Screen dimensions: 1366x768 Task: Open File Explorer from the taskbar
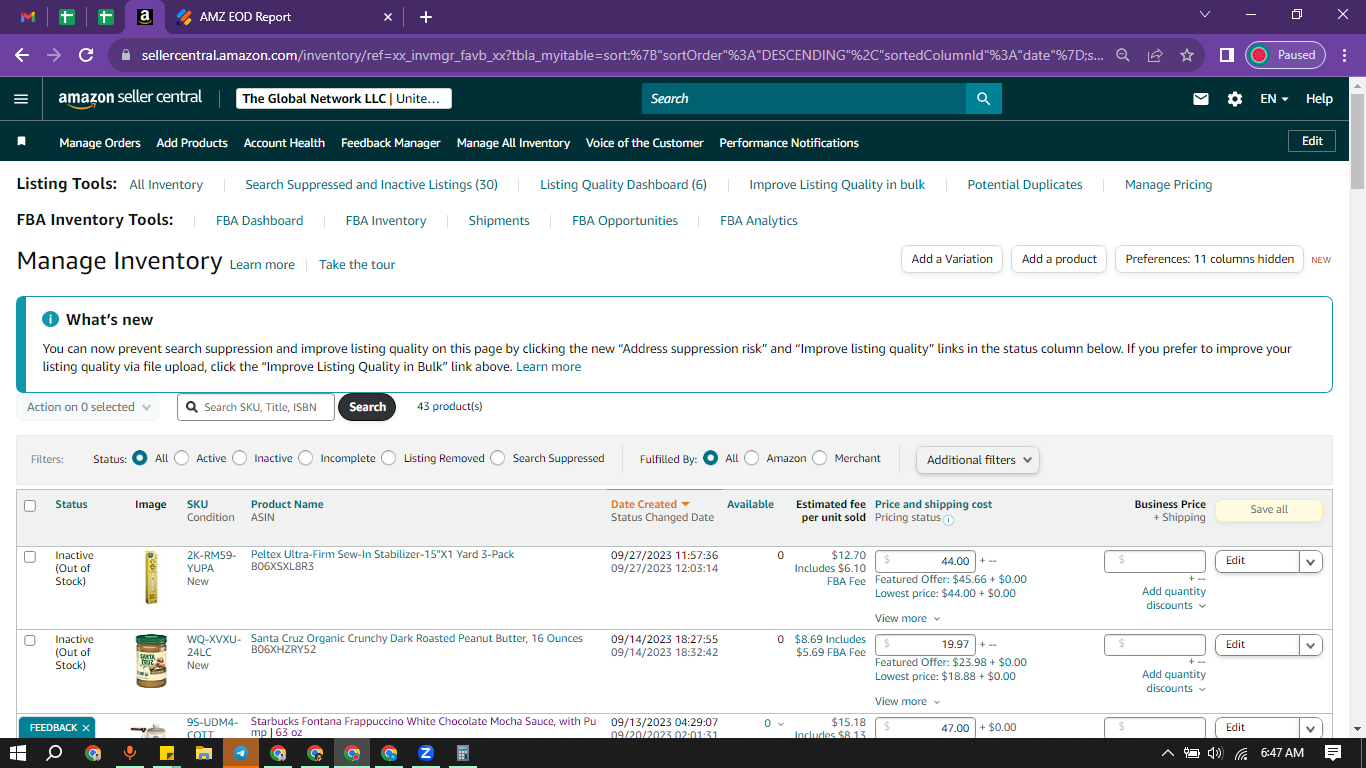tap(203, 753)
